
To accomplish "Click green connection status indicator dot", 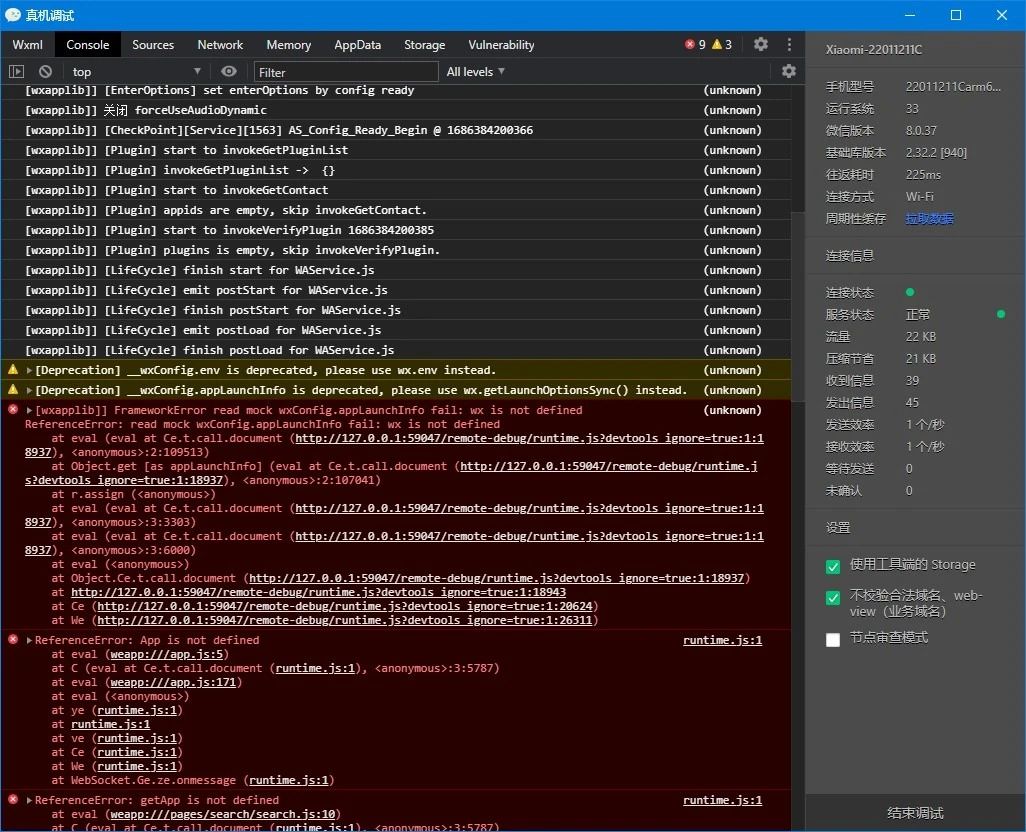I will 910,292.
